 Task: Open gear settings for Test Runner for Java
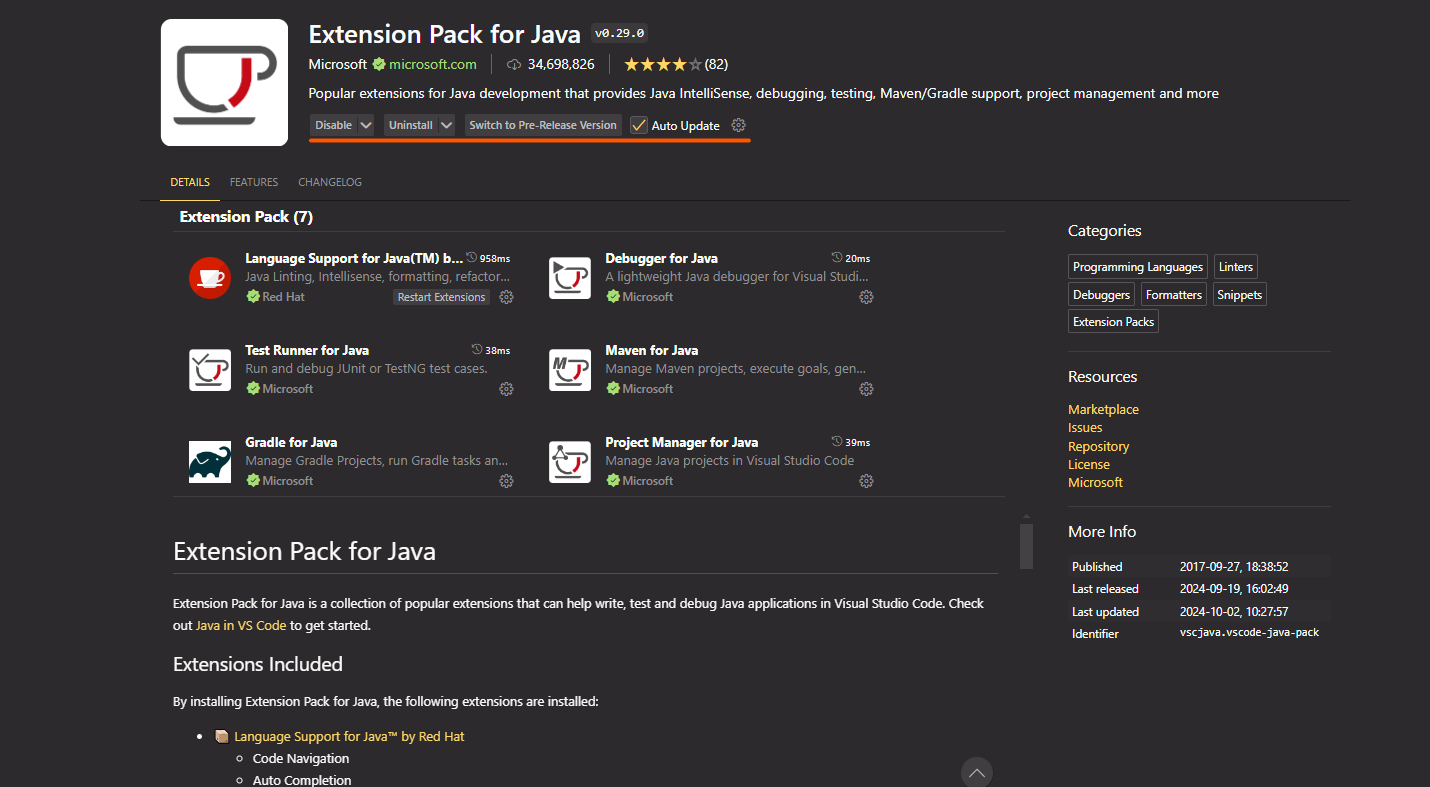[506, 389]
